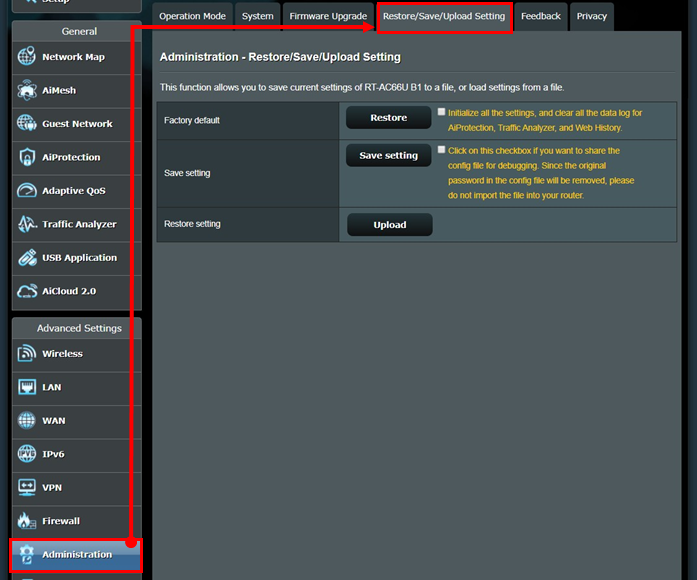This screenshot has width=697, height=580.
Task: Switch to the Operation Mode tab
Action: pos(192,16)
